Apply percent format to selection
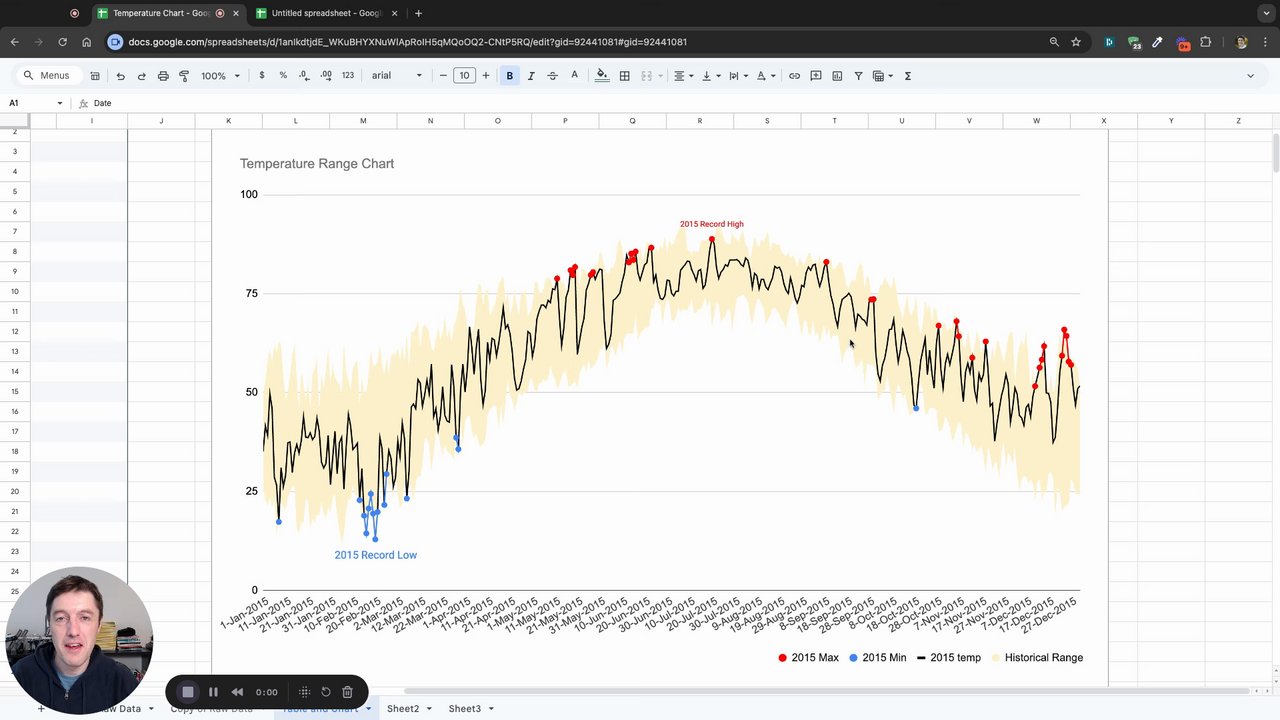Image resolution: width=1280 pixels, height=720 pixels. [x=283, y=76]
